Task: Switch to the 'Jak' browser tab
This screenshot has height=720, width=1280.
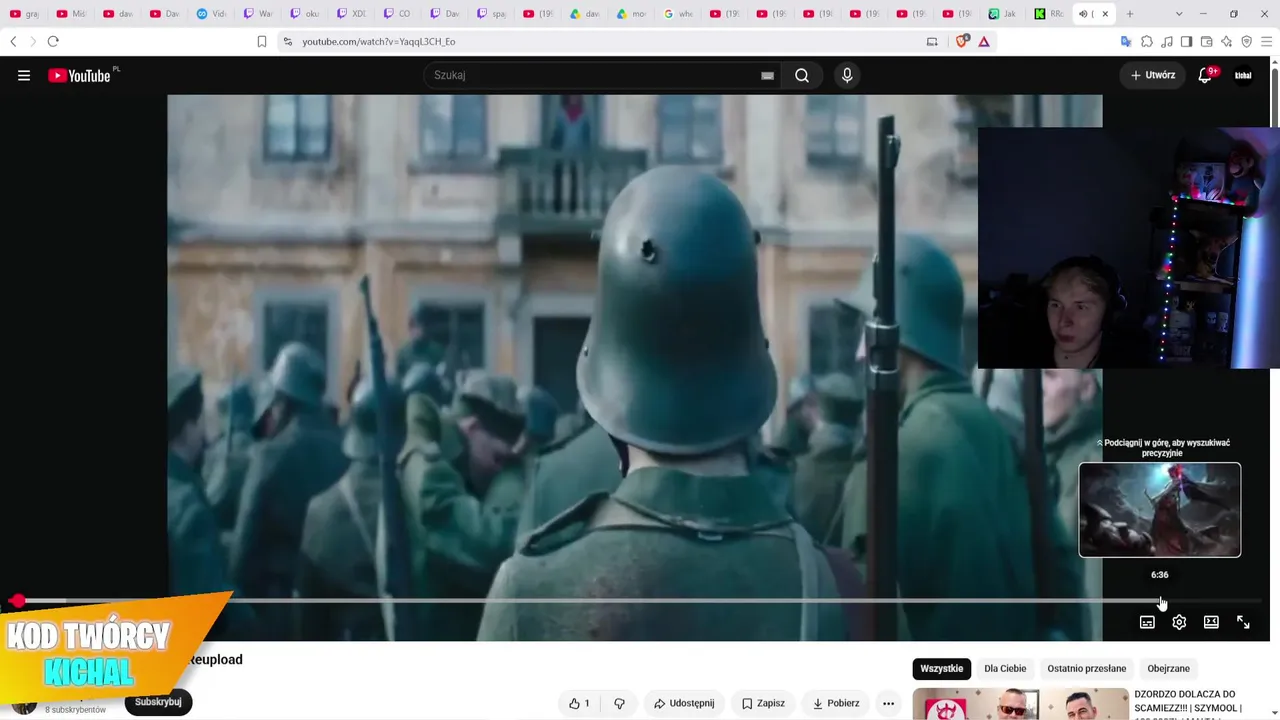Action: (1003, 14)
